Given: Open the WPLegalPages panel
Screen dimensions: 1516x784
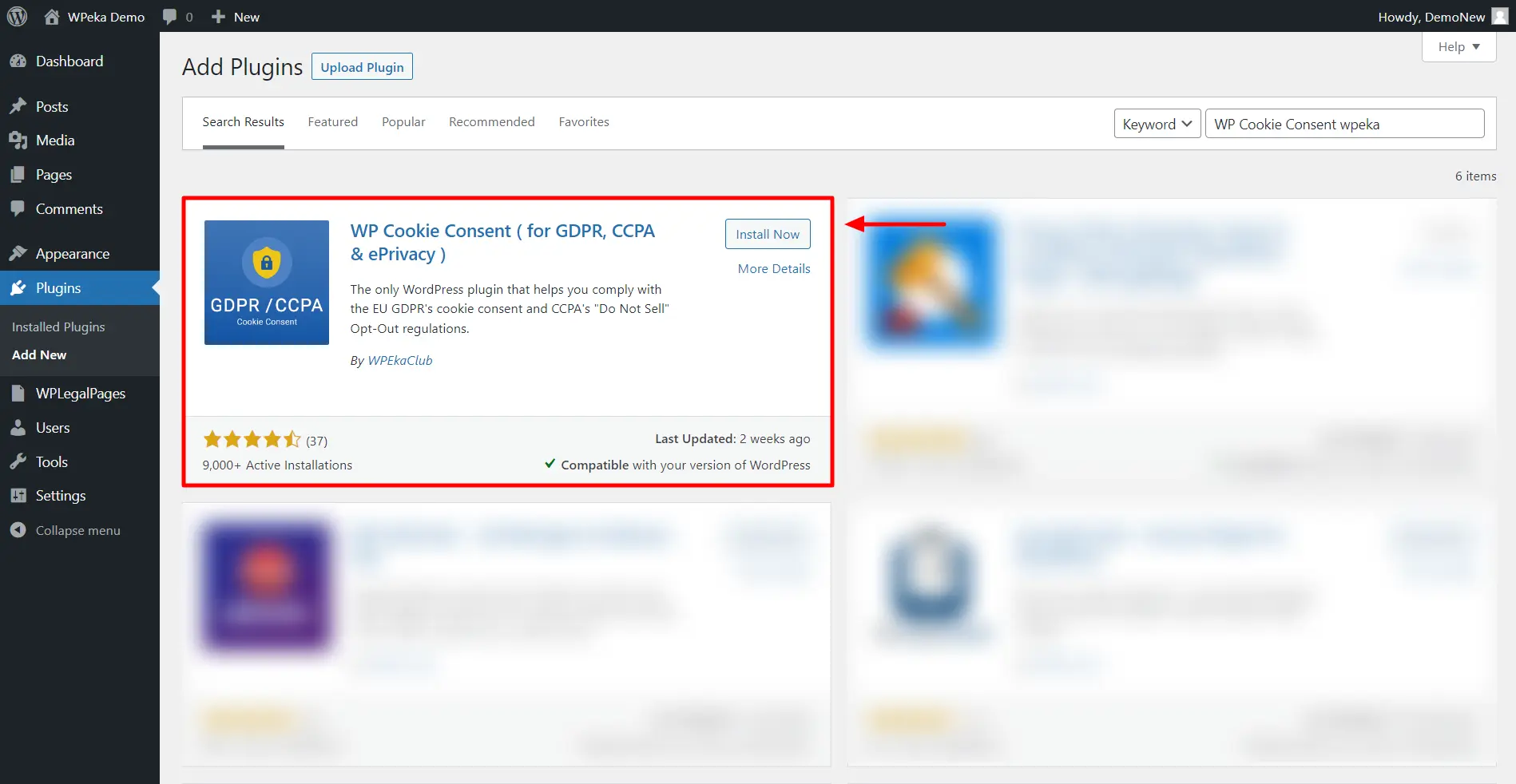Looking at the screenshot, I should [x=80, y=393].
